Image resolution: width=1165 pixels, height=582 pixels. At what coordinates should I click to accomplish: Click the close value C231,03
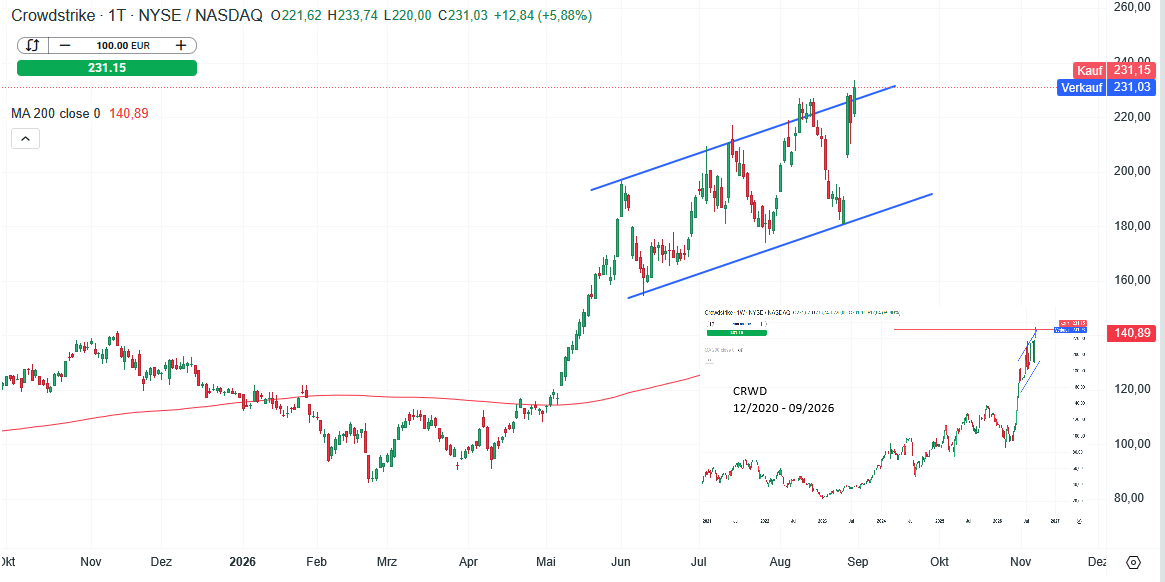(462, 16)
